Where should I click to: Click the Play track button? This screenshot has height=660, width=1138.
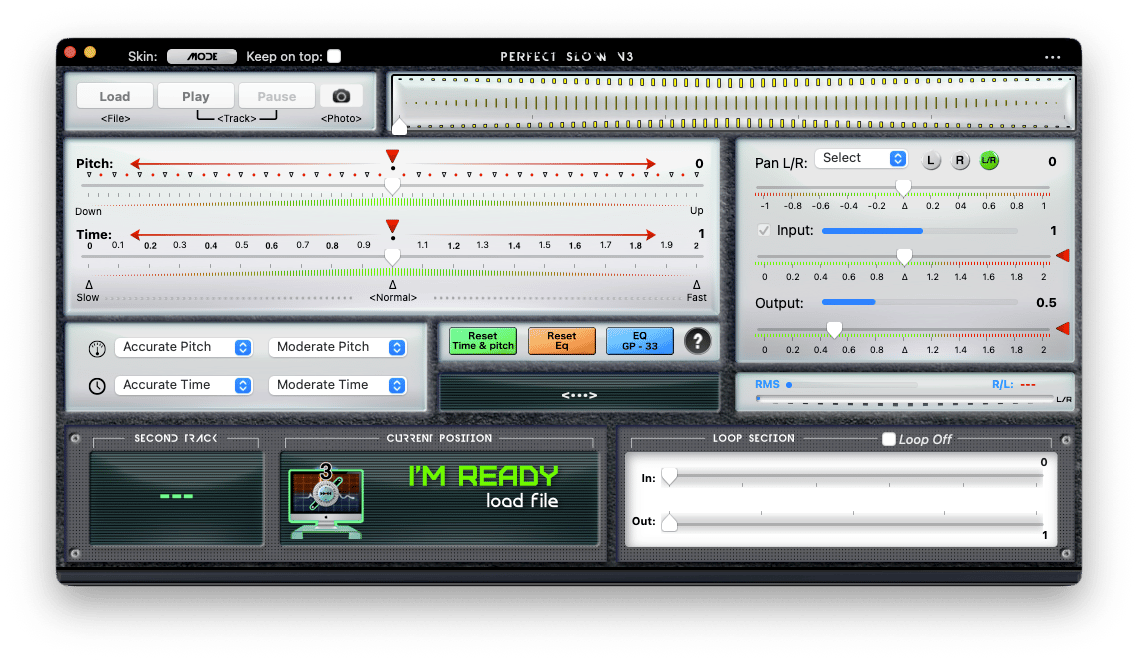(x=196, y=96)
